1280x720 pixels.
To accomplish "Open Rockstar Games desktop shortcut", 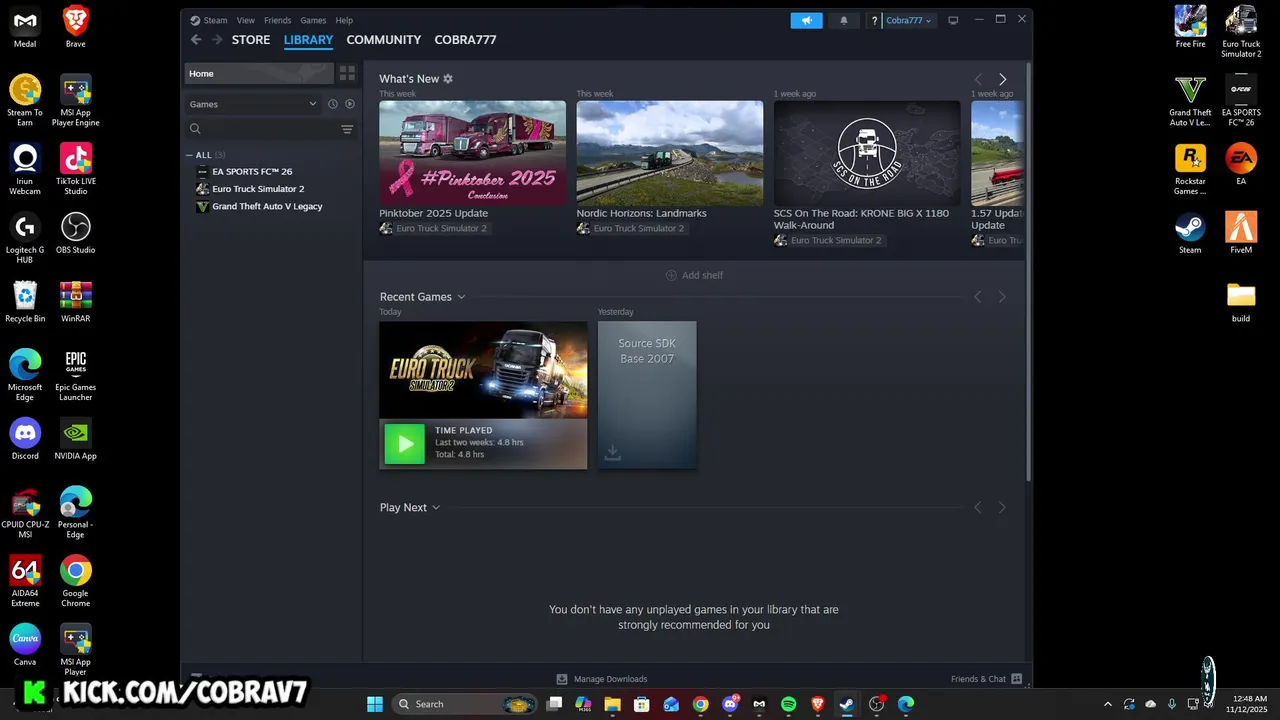I will click(x=1190, y=170).
